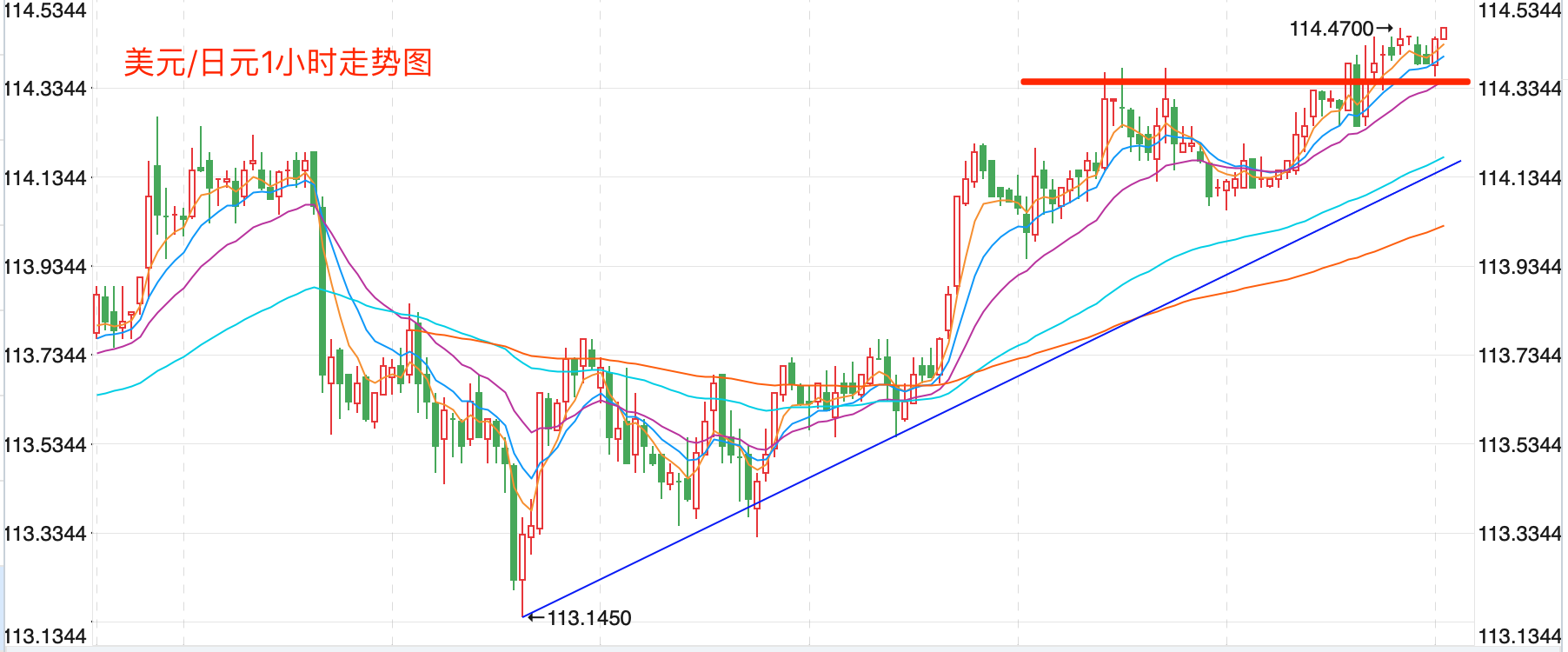1568x652 pixels.
Task: Click the arrow beside the 113.1450 label
Action: point(536,618)
